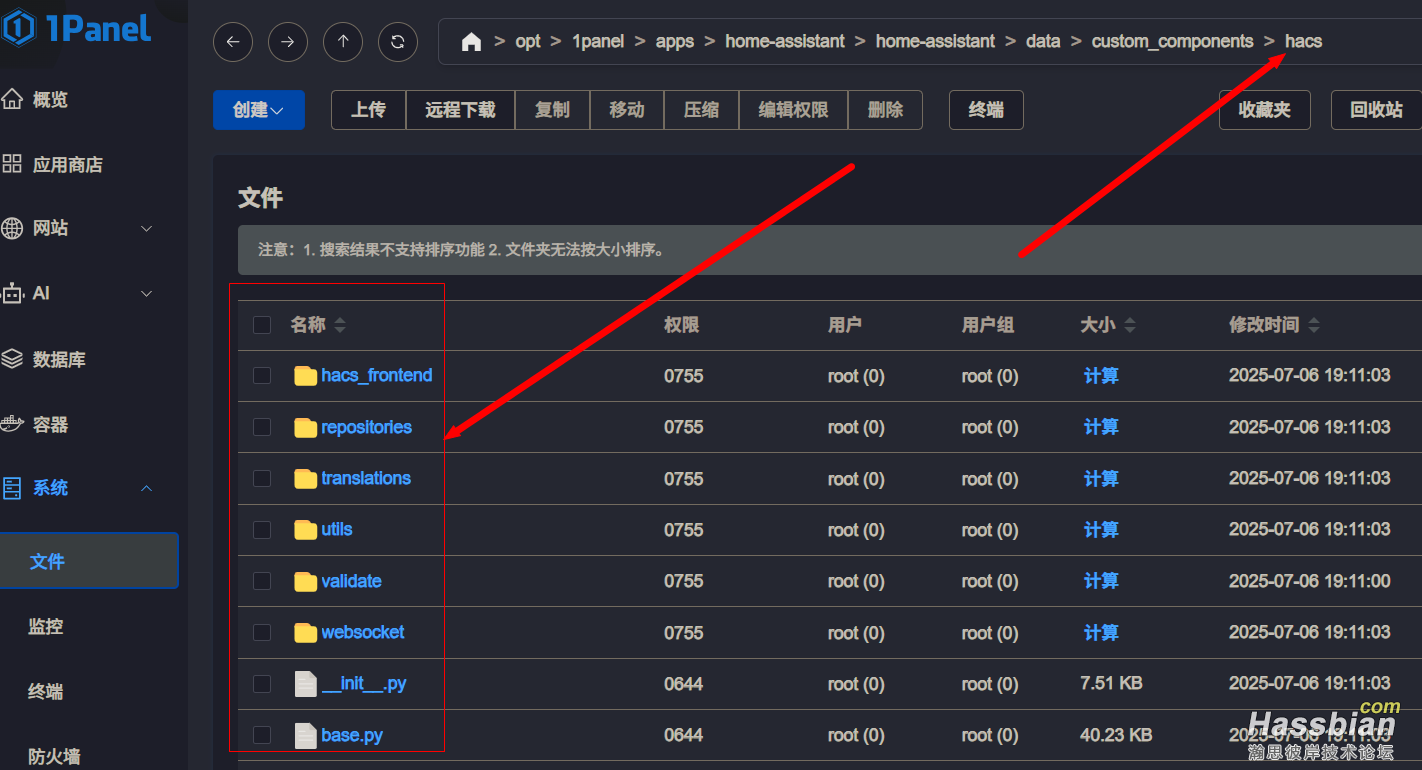Click the base.py file icon
Image resolution: width=1422 pixels, height=770 pixels.
click(x=305, y=735)
